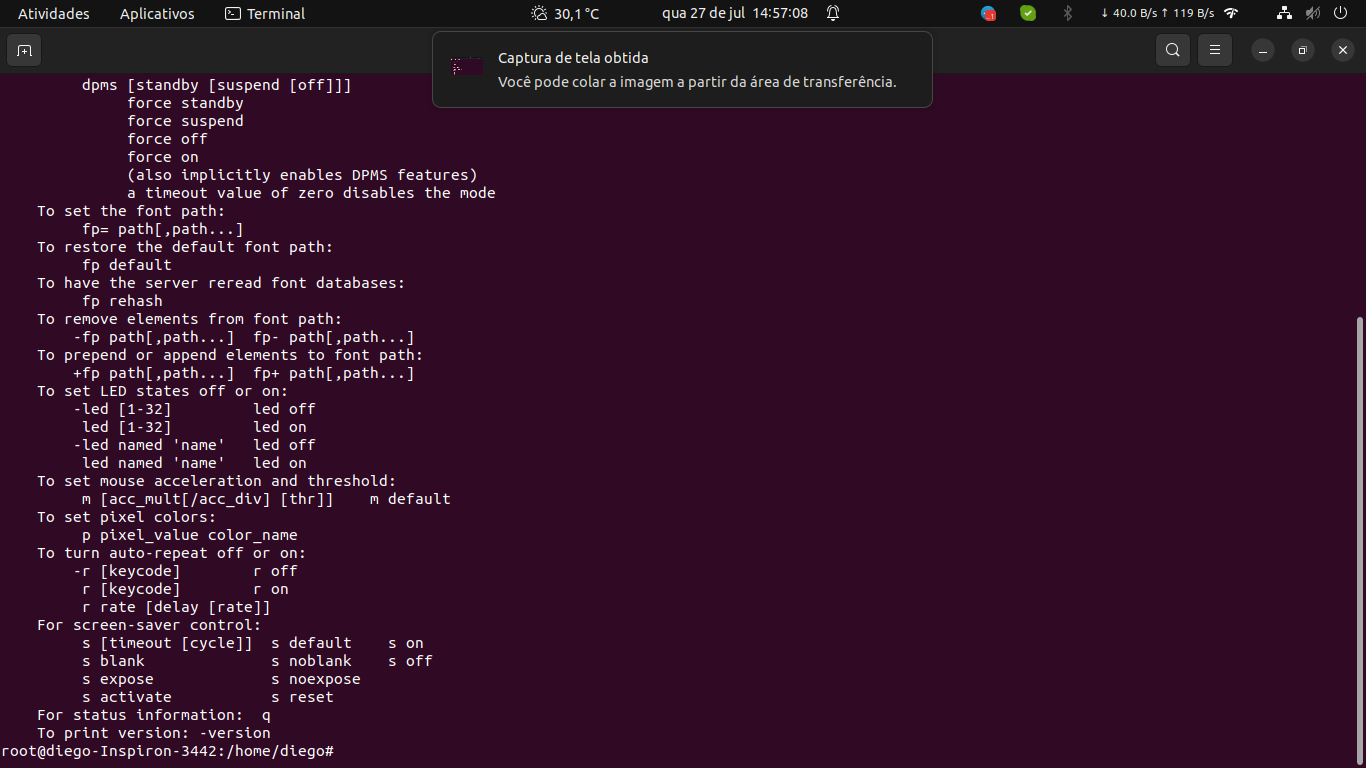Click 'a timeout value of zero disables' line
The width and height of the screenshot is (1366, 768).
(311, 193)
